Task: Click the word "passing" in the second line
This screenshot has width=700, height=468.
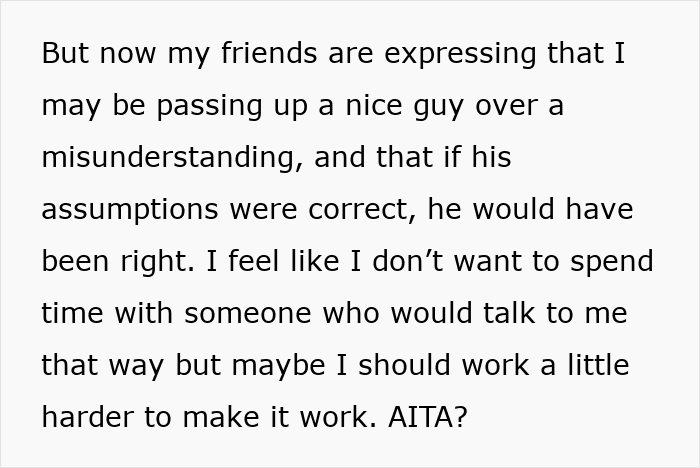Action: tap(187, 106)
